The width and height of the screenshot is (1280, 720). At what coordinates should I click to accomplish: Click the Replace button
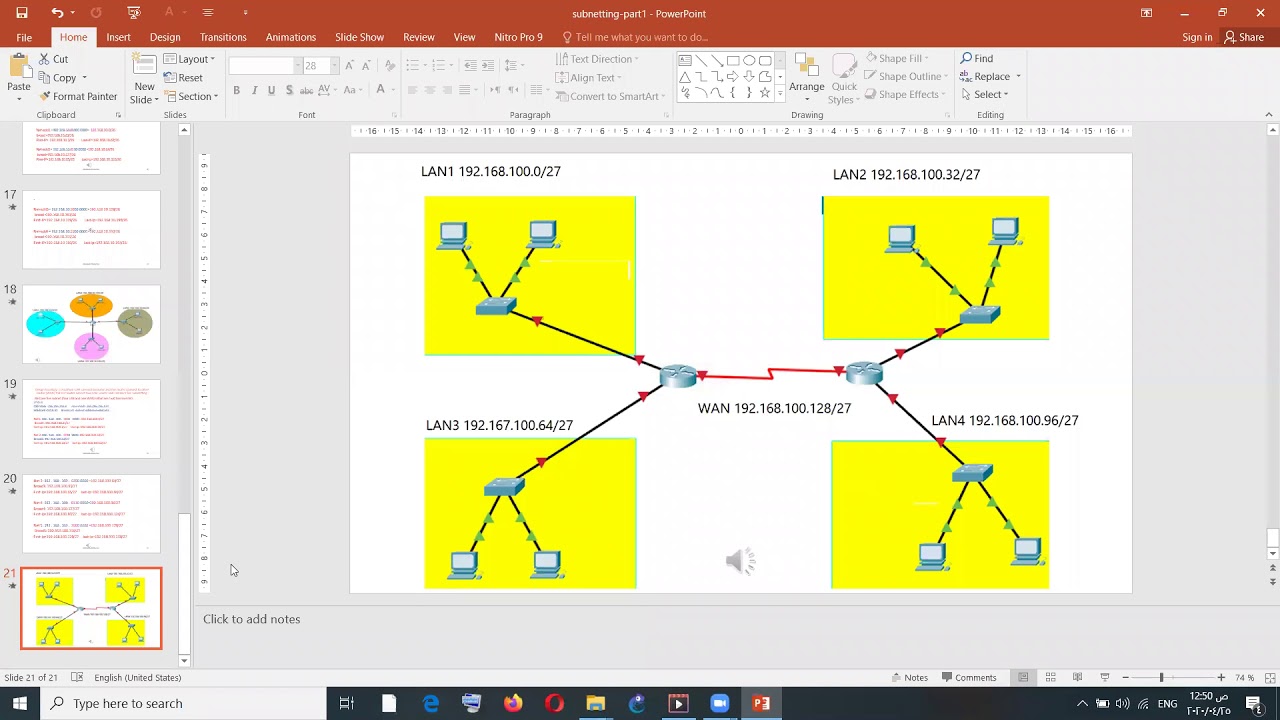pos(990,77)
